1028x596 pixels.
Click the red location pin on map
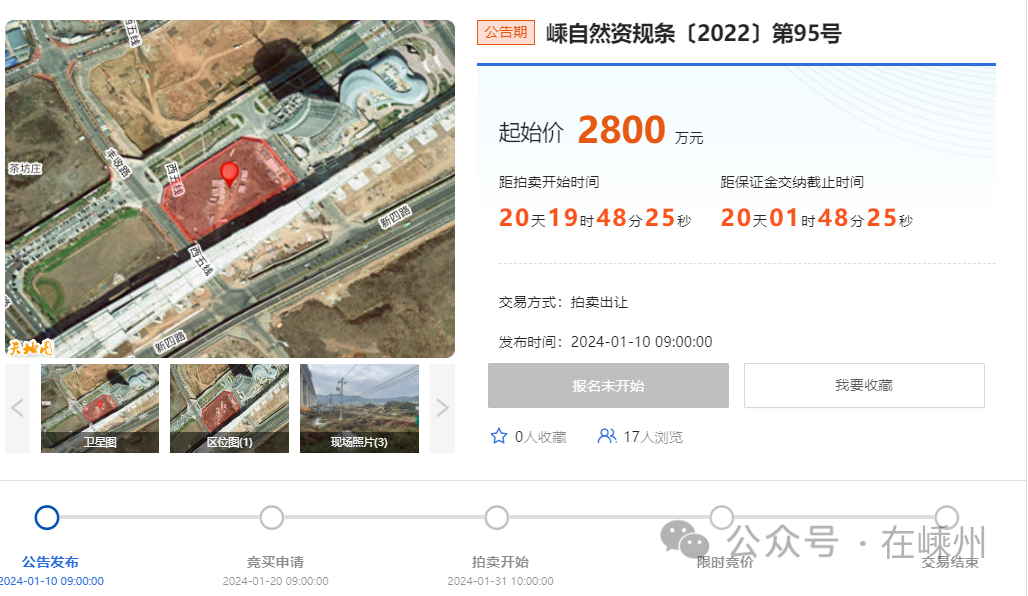click(229, 174)
